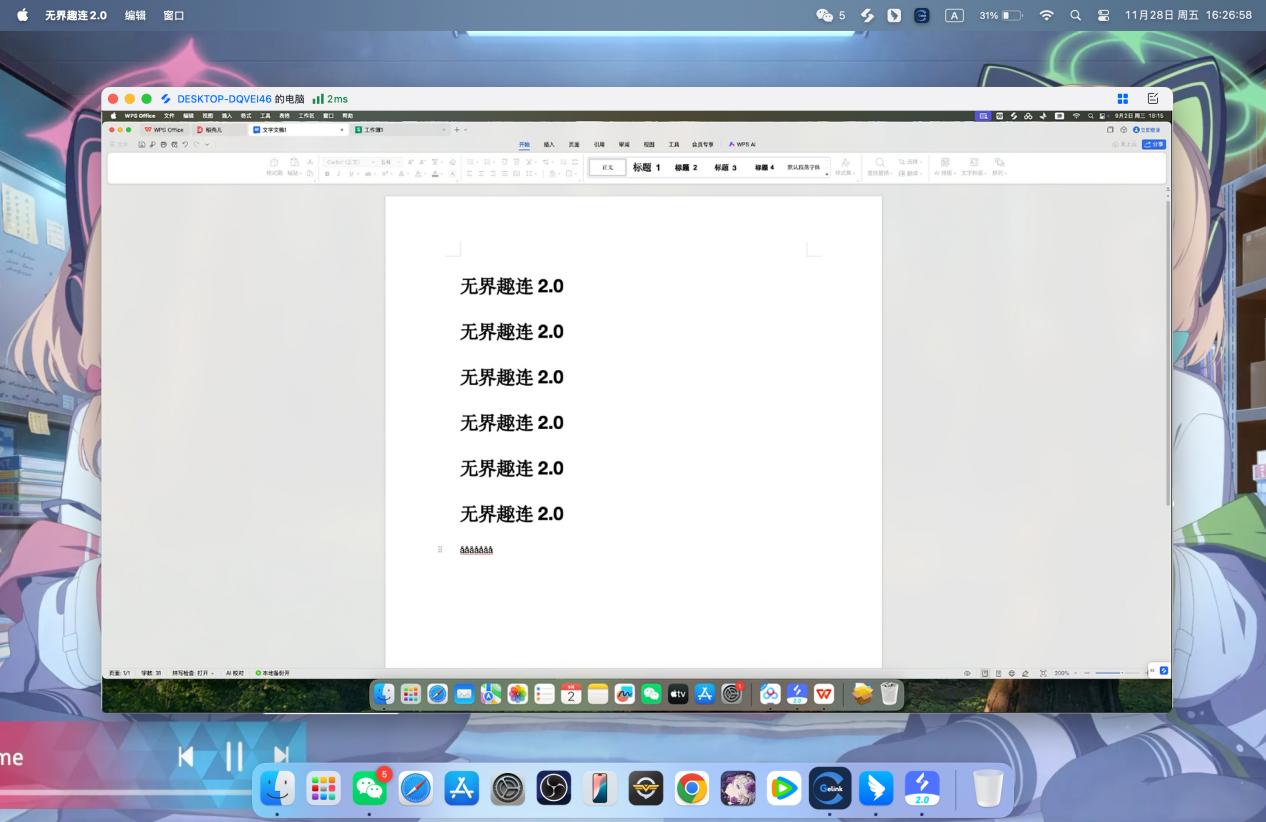Open App Store in the outer dock
The width and height of the screenshot is (1266, 822).
click(x=462, y=789)
